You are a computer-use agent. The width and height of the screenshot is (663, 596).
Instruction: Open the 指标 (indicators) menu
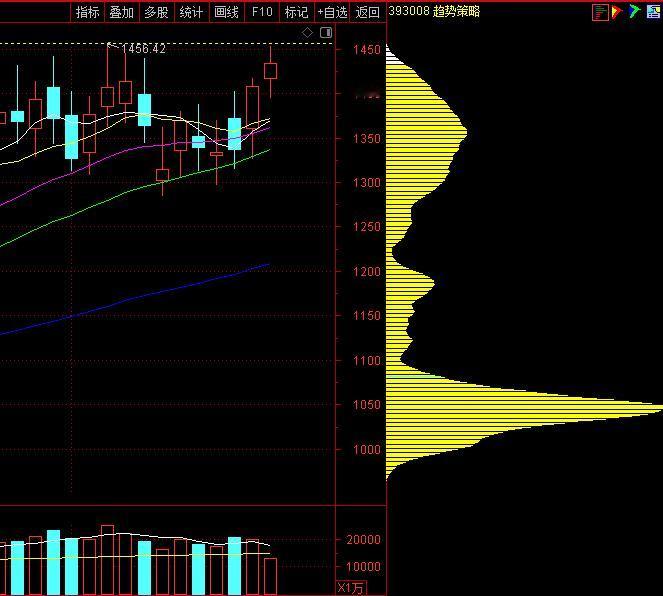pos(88,12)
